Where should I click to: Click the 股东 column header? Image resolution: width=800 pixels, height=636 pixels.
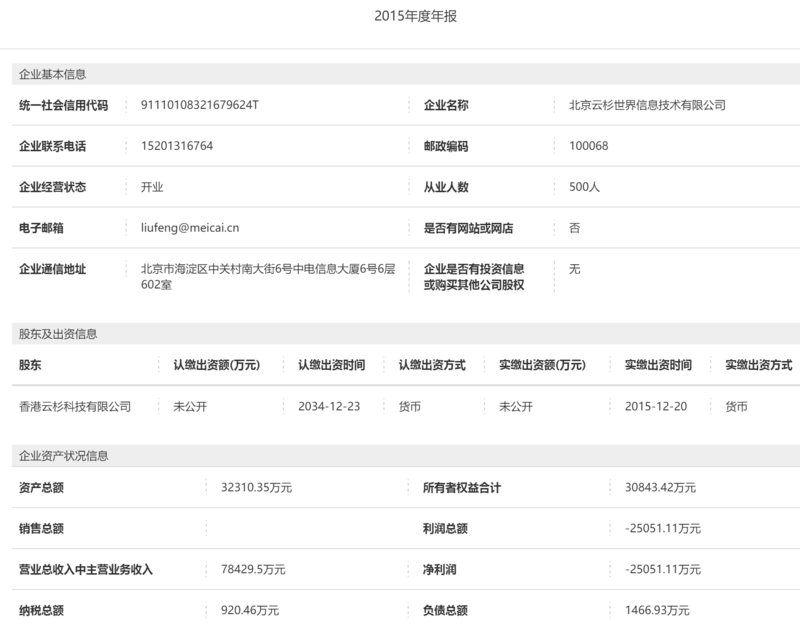click(30, 365)
